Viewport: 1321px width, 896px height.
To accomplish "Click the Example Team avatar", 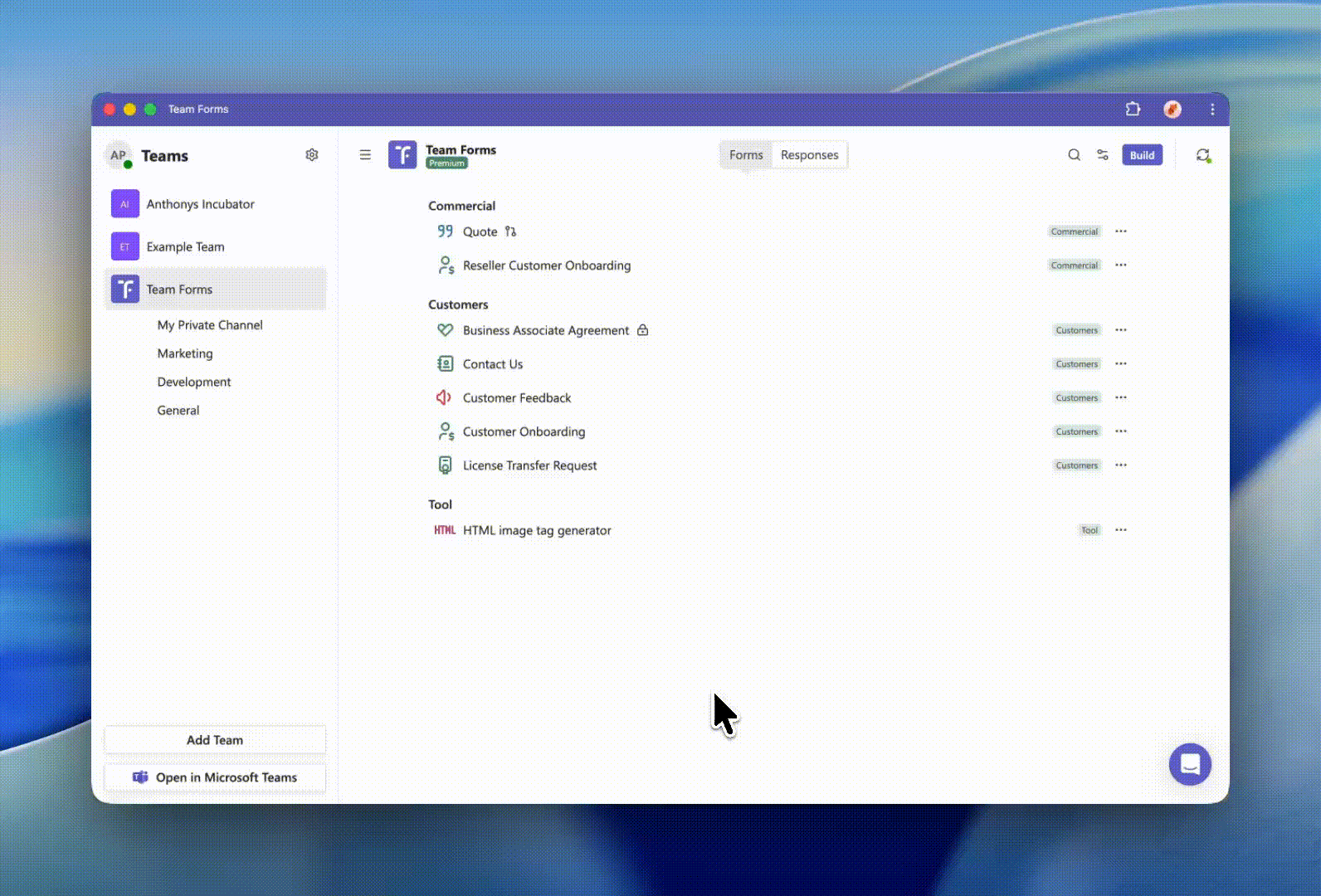I will (x=125, y=246).
